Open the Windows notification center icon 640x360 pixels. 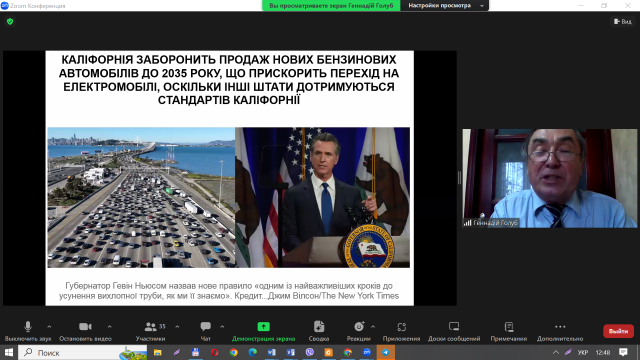click(623, 352)
